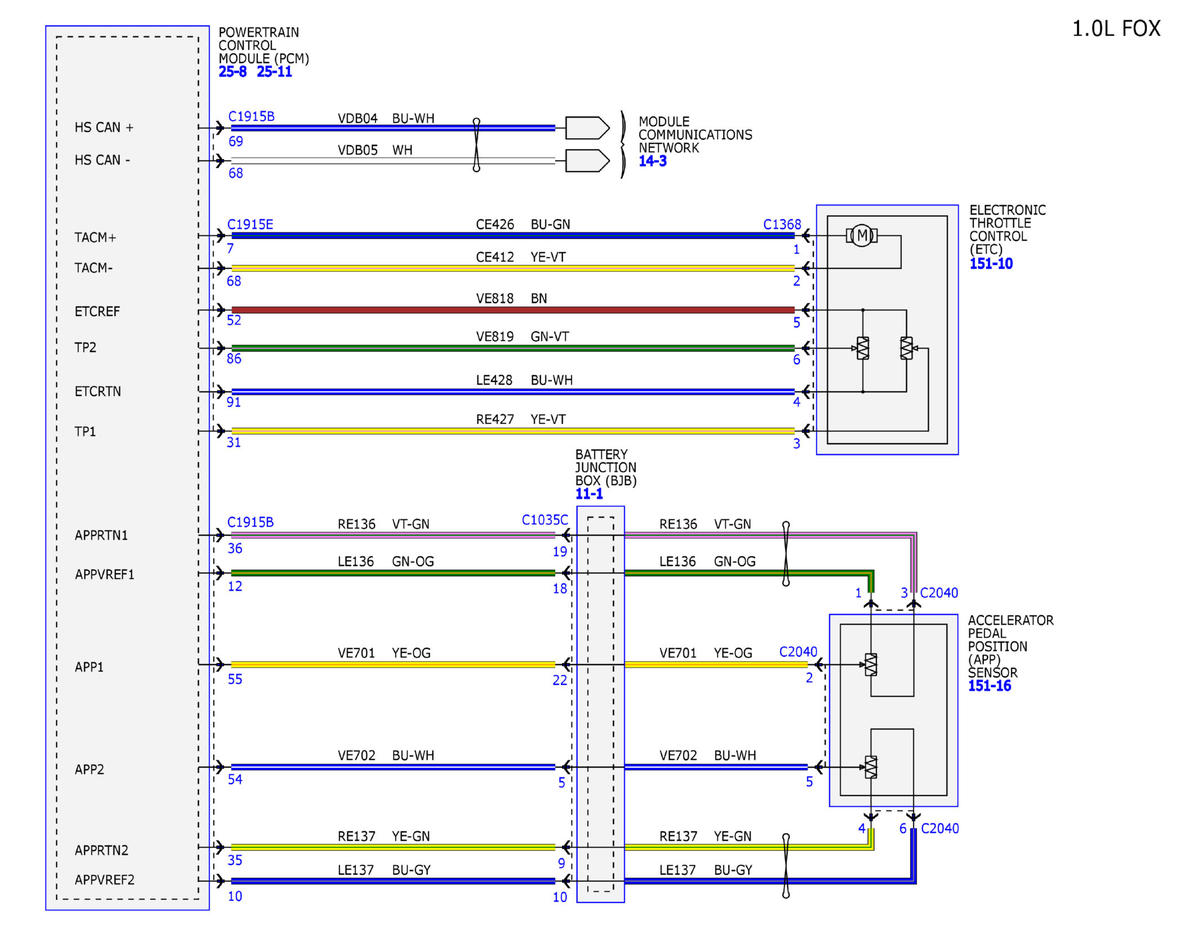
Task: Click pin number 12 on APPVREF1
Action: pos(235,587)
